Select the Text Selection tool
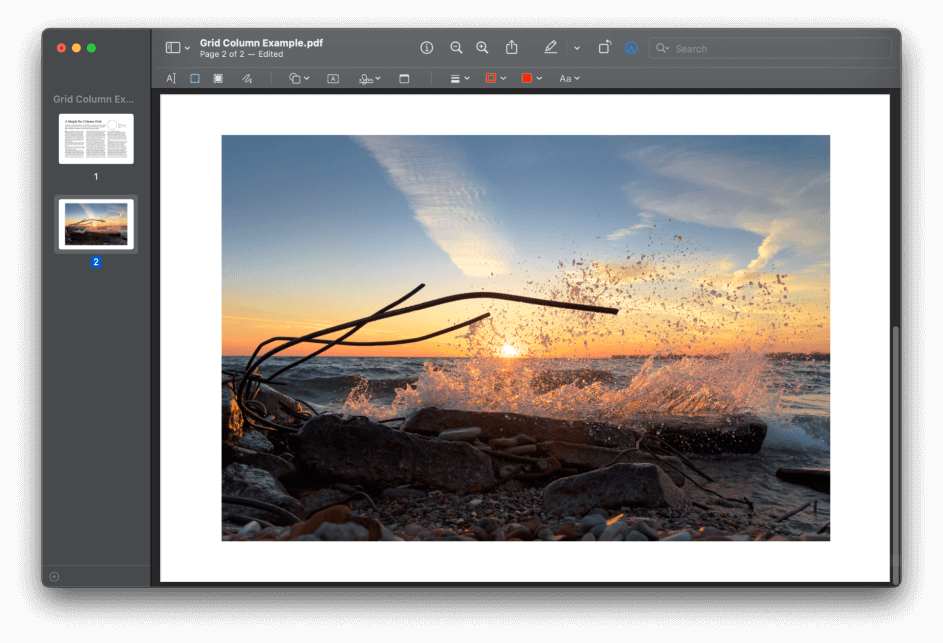Image resolution: width=943 pixels, height=643 pixels. pos(171,78)
